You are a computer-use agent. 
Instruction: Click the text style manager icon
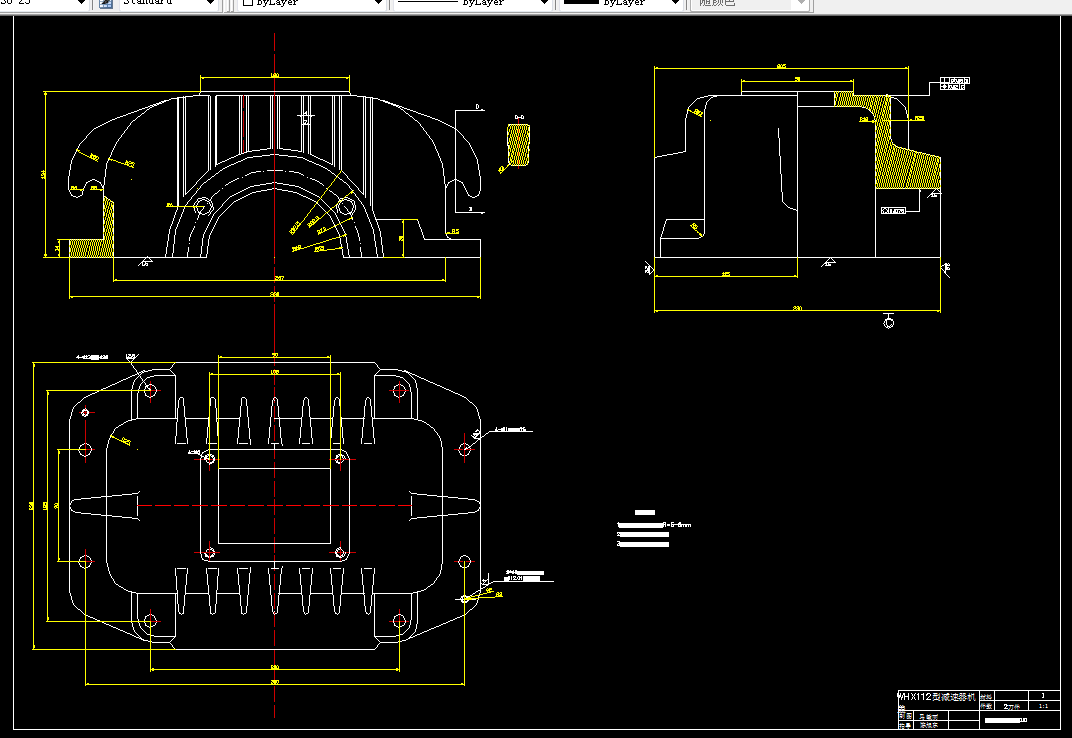pos(106,3)
